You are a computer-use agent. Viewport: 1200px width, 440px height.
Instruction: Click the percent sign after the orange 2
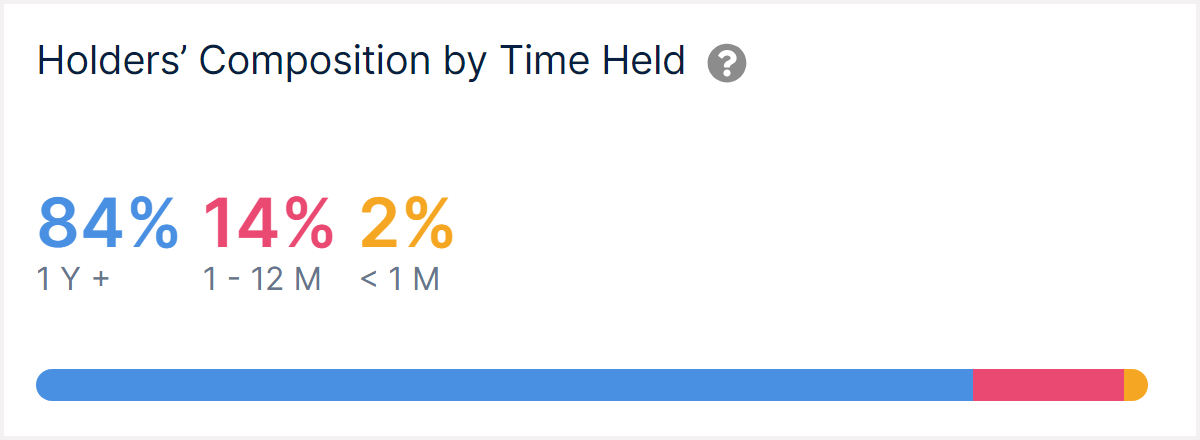click(428, 224)
